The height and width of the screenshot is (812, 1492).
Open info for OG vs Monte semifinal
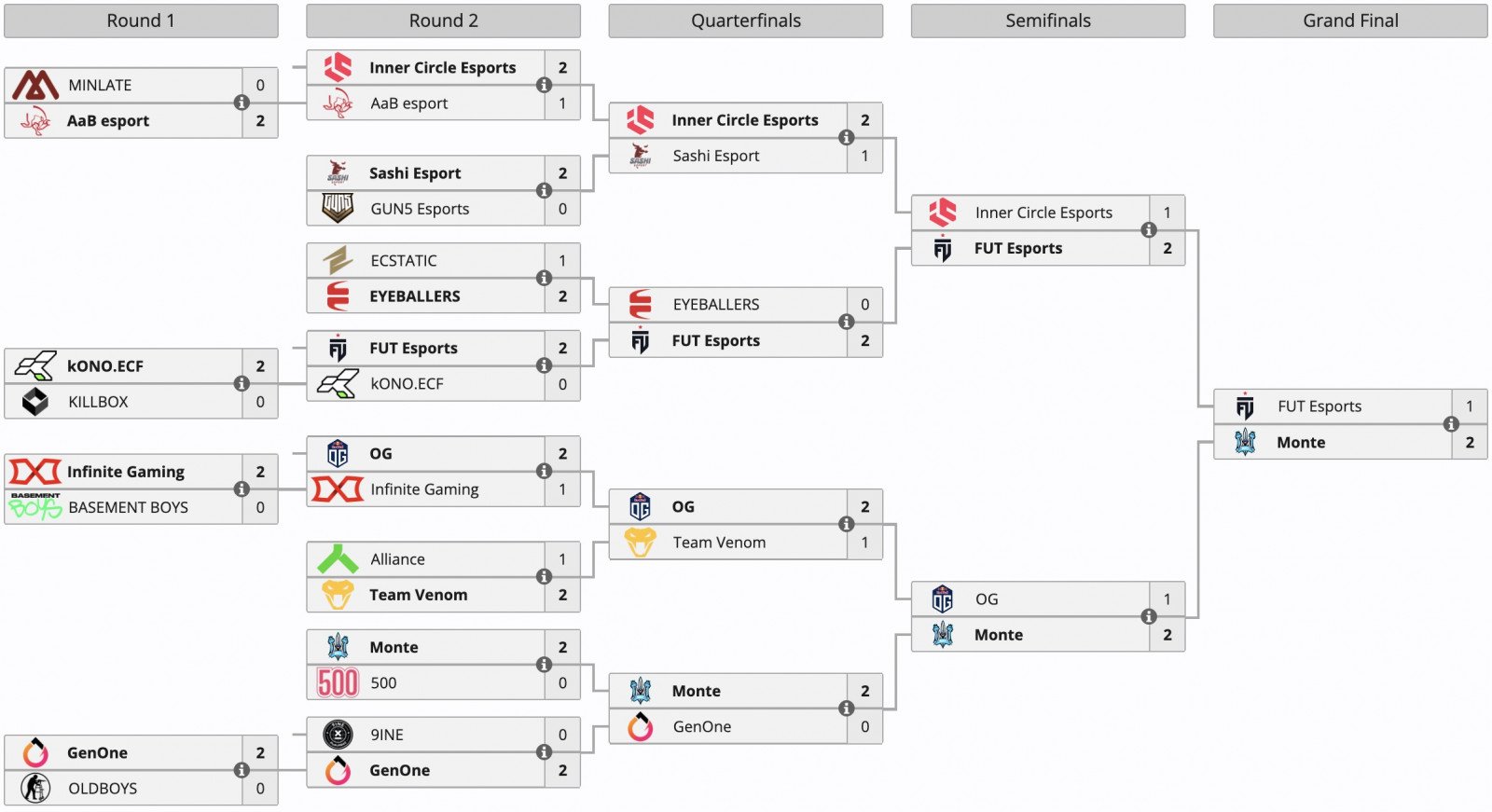1149,616
